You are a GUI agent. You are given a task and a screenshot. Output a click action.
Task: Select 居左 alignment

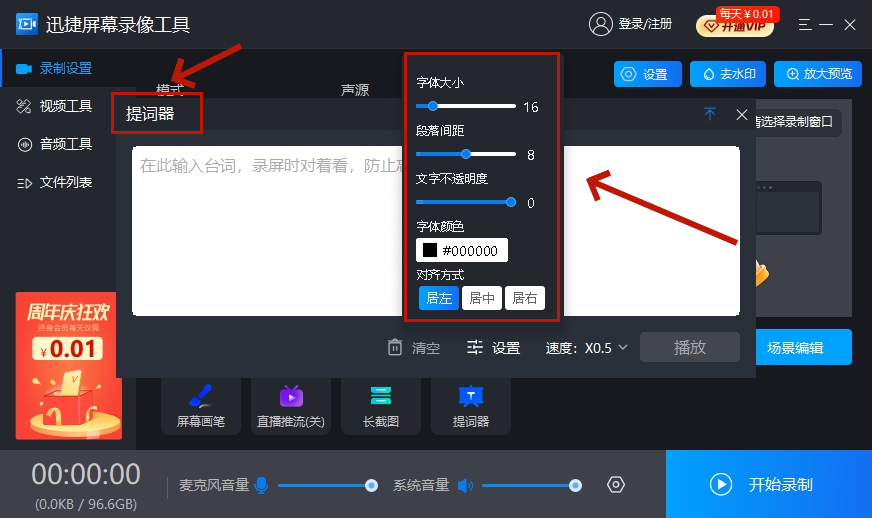click(439, 298)
